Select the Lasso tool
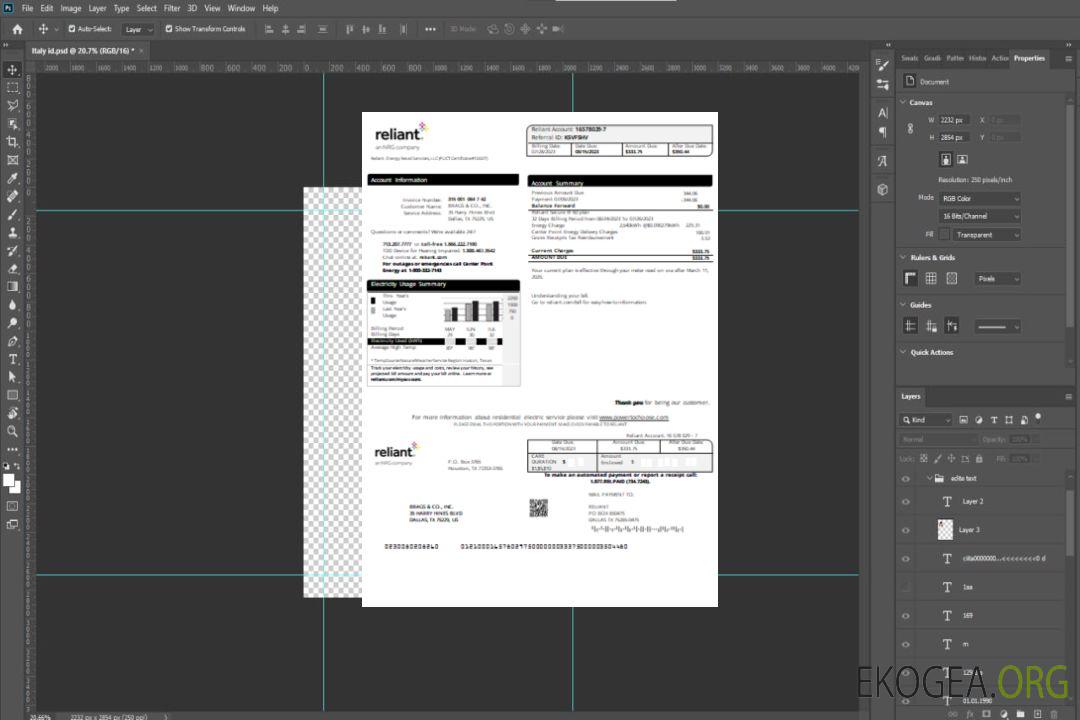The image size is (1080, 720). pyautogui.click(x=13, y=105)
